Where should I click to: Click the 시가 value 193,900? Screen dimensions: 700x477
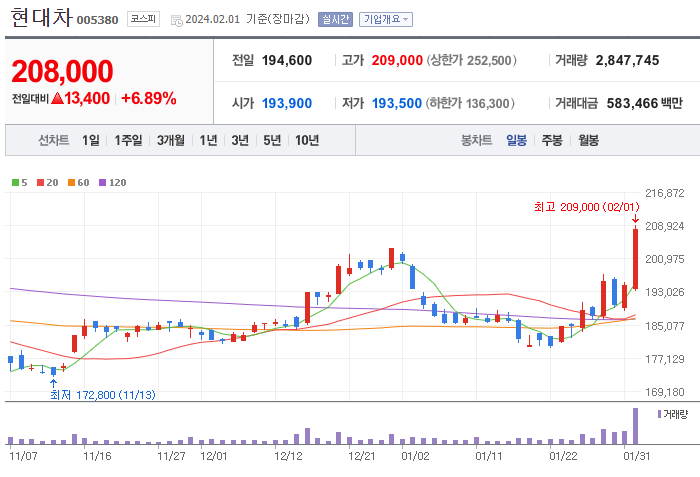coord(287,103)
